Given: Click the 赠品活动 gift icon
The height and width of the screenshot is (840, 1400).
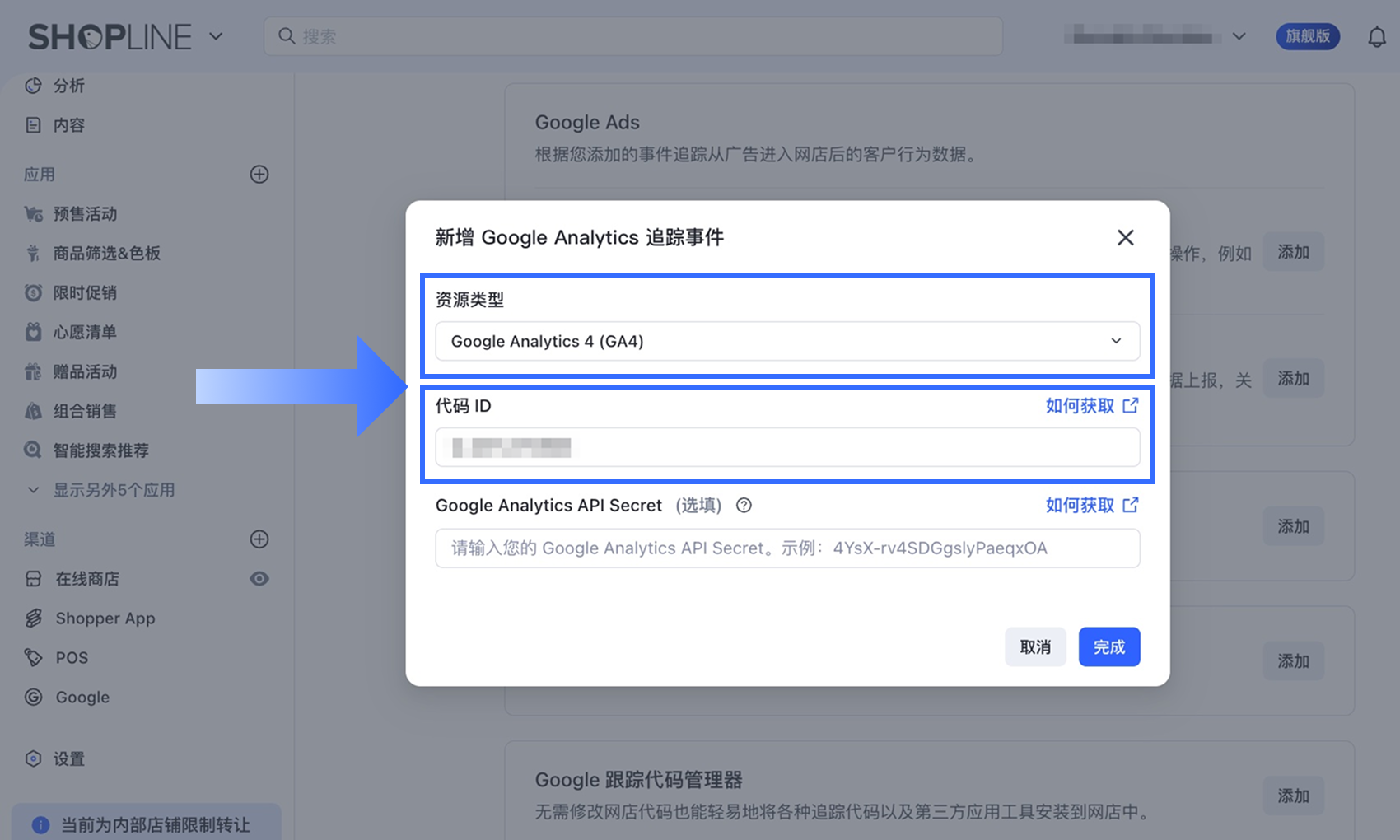Looking at the screenshot, I should click(x=33, y=372).
